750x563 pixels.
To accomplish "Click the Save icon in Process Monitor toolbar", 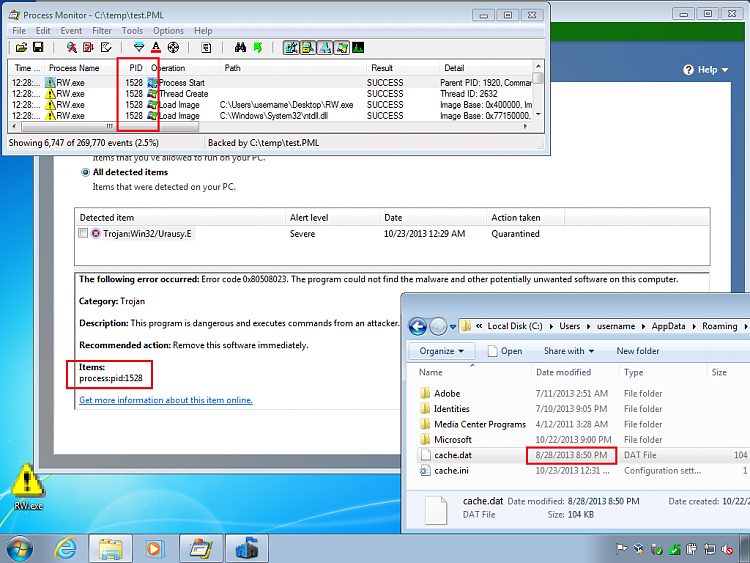I will (x=38, y=47).
